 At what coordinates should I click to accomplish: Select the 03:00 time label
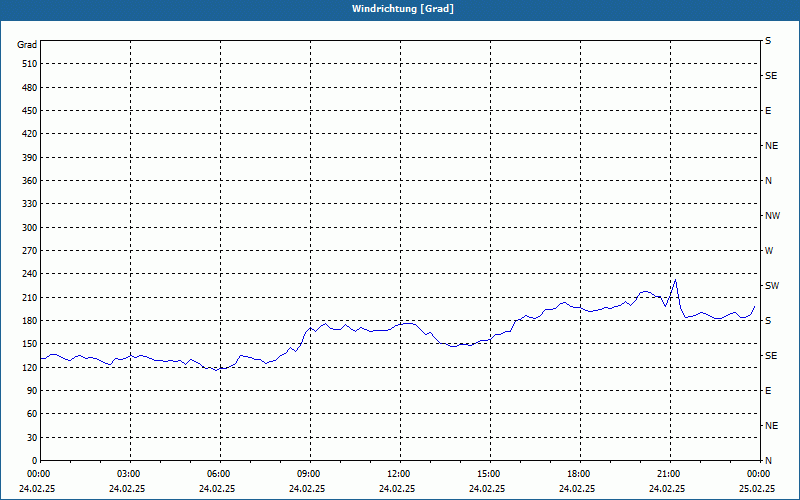pyautogui.click(x=130, y=474)
